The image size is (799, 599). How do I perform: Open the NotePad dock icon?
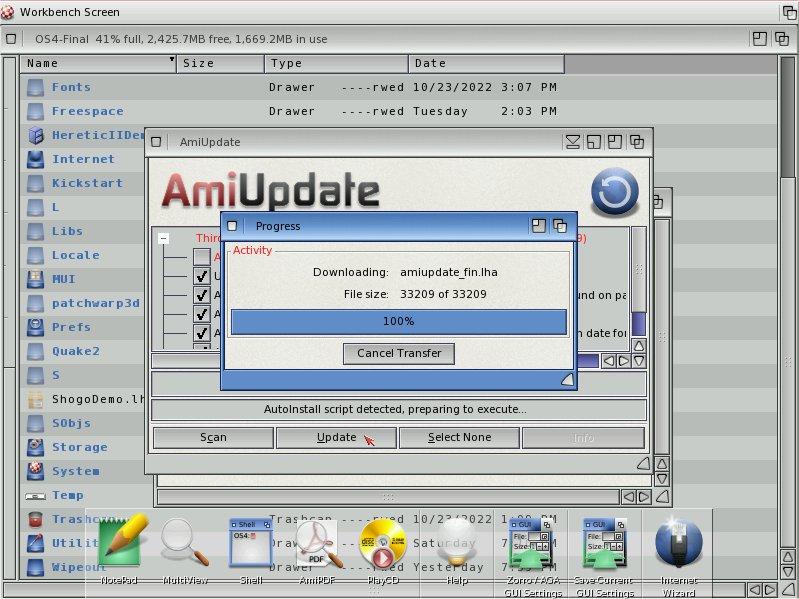click(x=121, y=542)
